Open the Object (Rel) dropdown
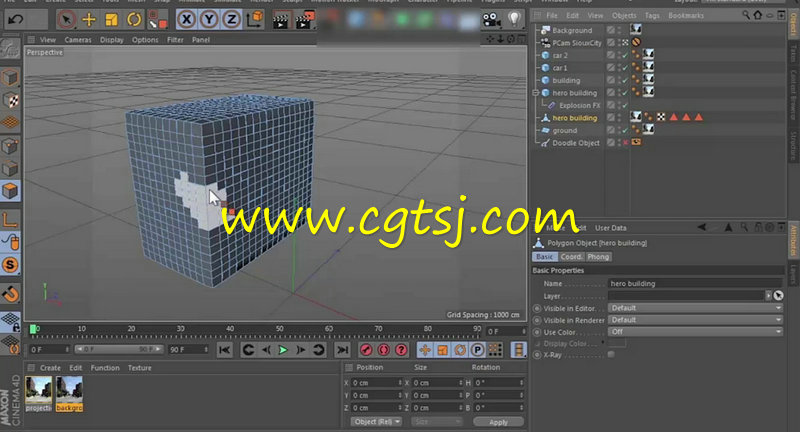The width and height of the screenshot is (800, 432). pos(376,422)
